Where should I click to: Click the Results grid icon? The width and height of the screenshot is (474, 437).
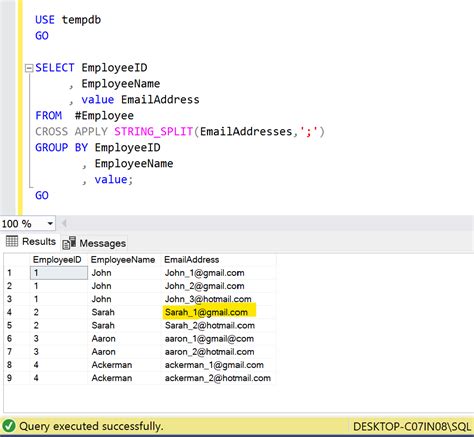pos(12,241)
